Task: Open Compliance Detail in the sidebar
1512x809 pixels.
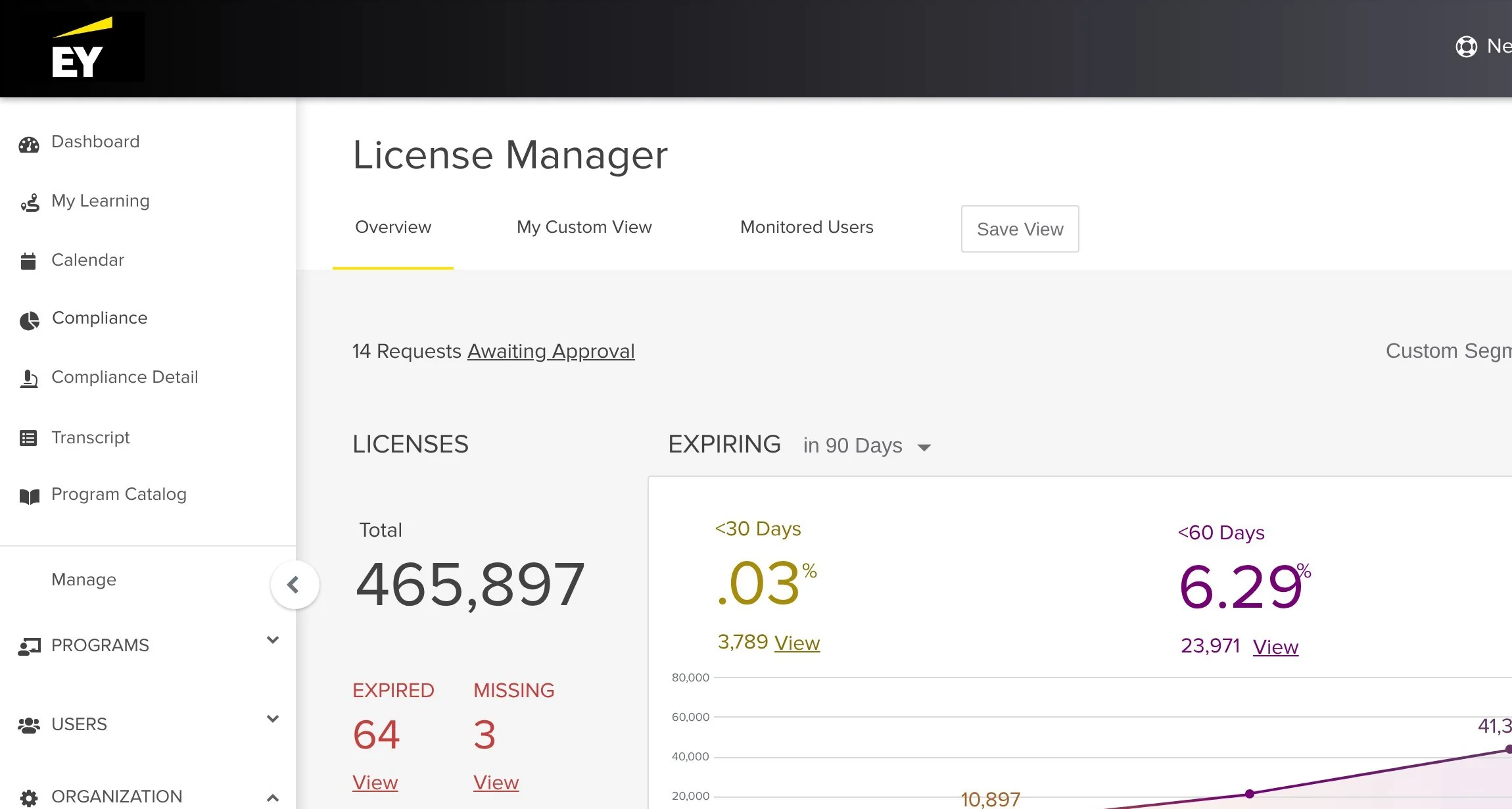Action: click(x=124, y=377)
